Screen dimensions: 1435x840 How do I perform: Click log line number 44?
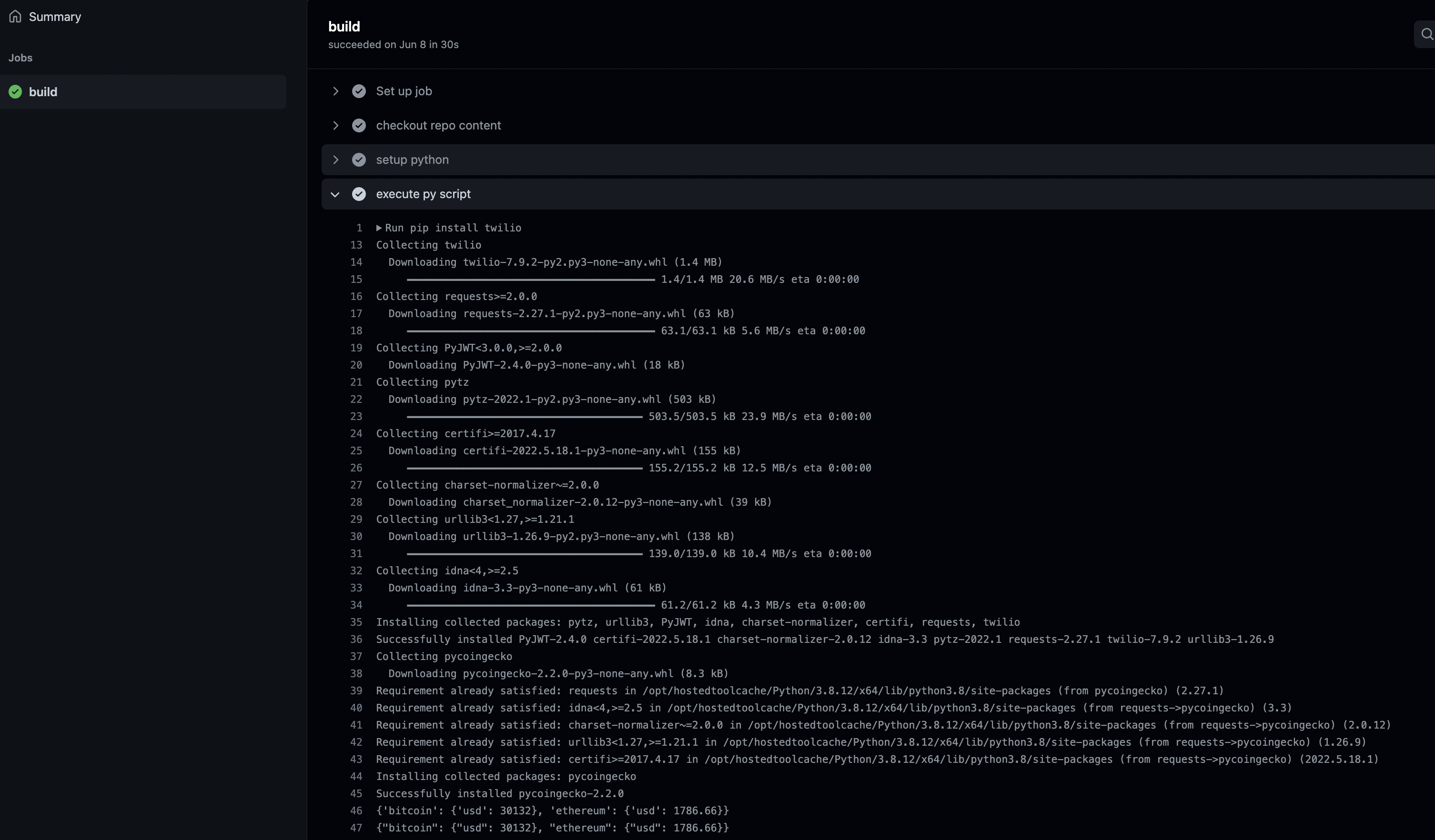coord(356,776)
